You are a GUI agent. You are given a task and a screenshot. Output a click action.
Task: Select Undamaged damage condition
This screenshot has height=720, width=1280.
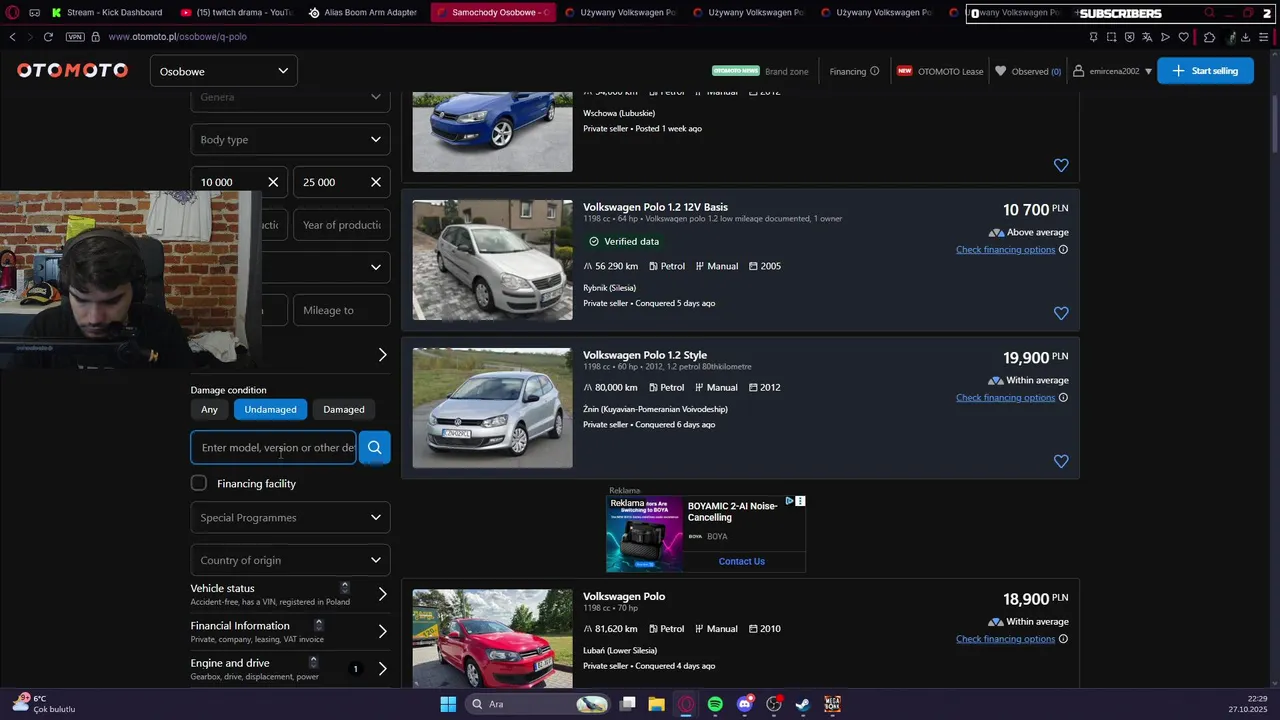(270, 409)
